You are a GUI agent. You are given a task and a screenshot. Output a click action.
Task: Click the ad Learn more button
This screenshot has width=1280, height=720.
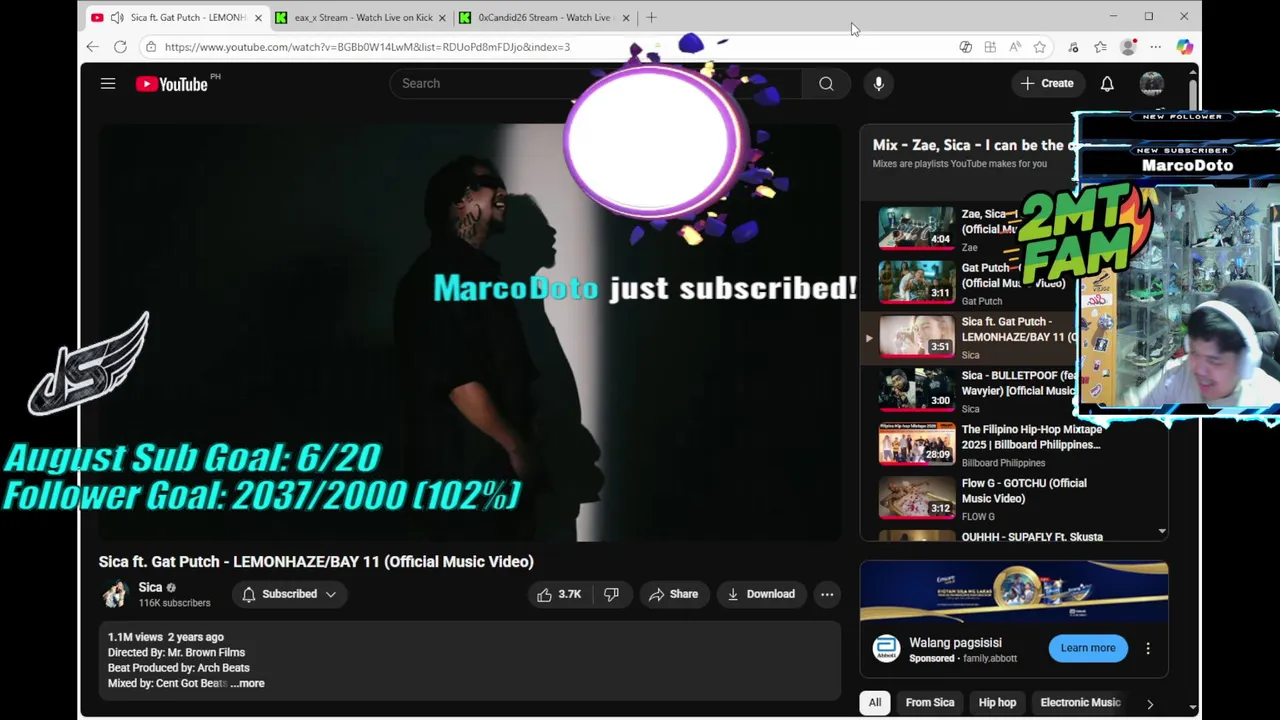[x=1088, y=648]
